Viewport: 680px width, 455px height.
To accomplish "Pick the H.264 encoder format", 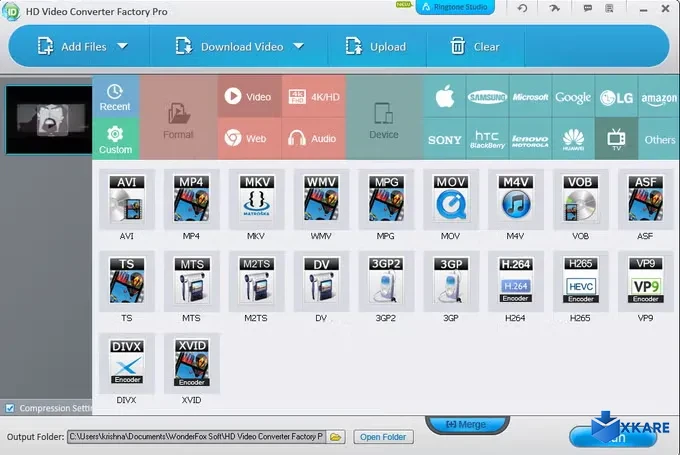I will [x=516, y=281].
